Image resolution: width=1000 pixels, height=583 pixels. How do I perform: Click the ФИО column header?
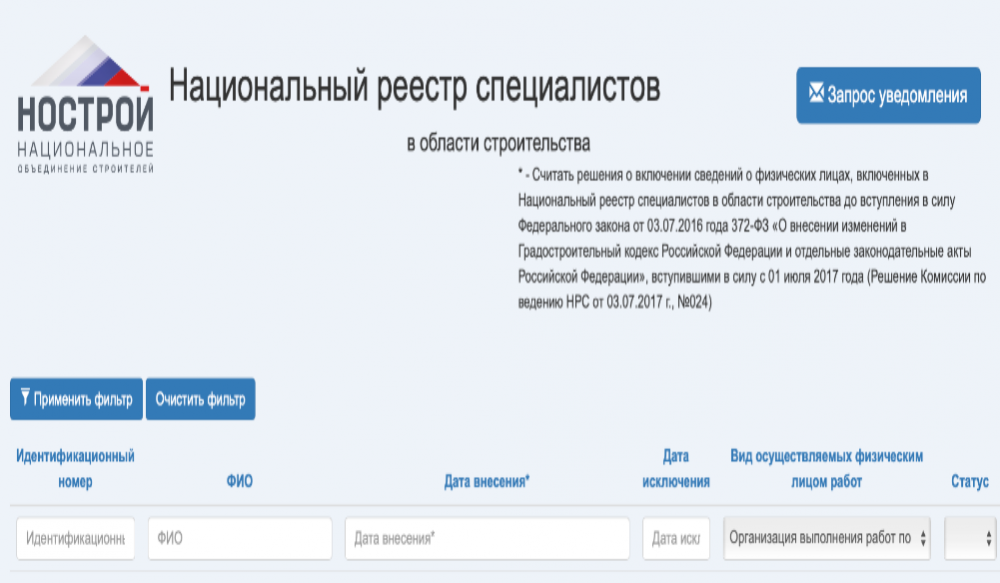click(x=240, y=480)
